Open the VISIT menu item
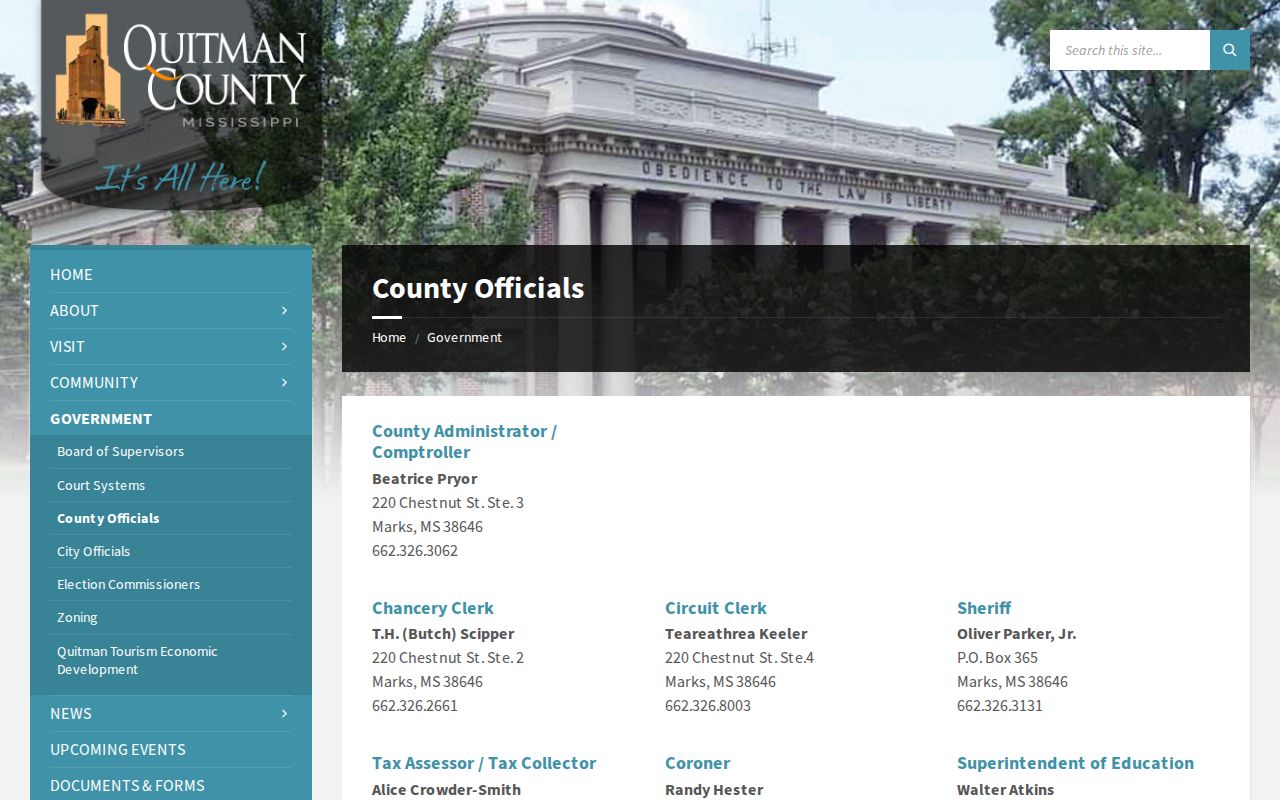This screenshot has height=800, width=1280. pyautogui.click(x=67, y=347)
